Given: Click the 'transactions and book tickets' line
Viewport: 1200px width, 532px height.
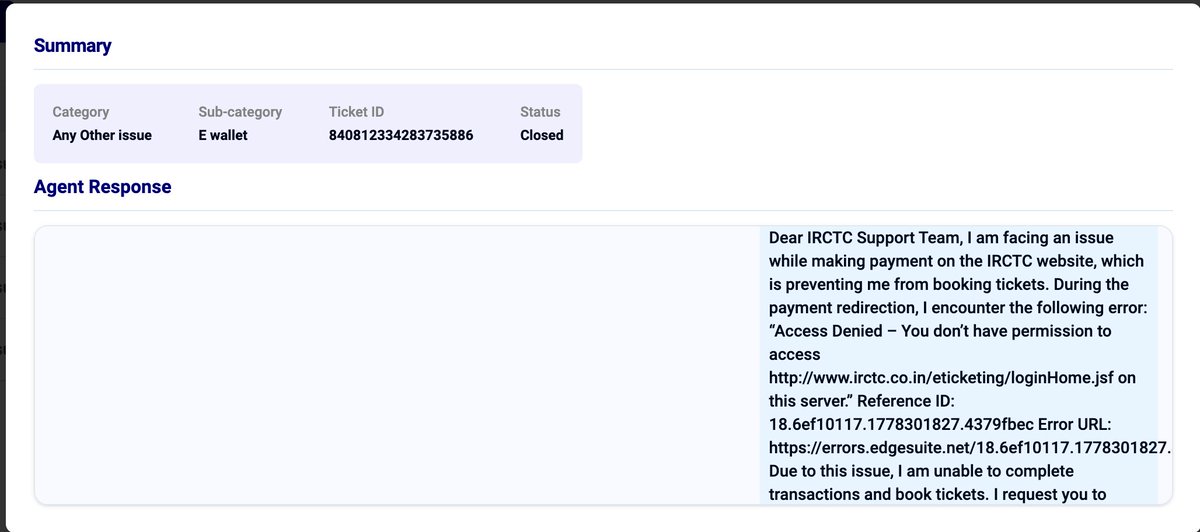Looking at the screenshot, I should point(938,493).
